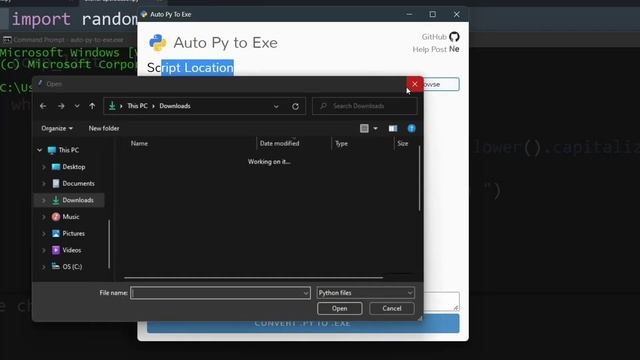Expand the Pictures tree node
Image resolution: width=640 pixels, height=360 pixels.
pos(44,233)
